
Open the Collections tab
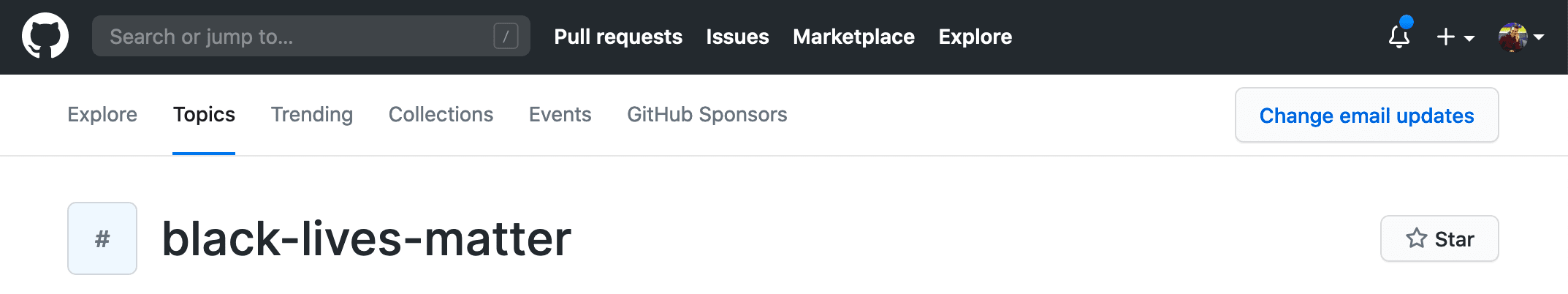coord(441,114)
